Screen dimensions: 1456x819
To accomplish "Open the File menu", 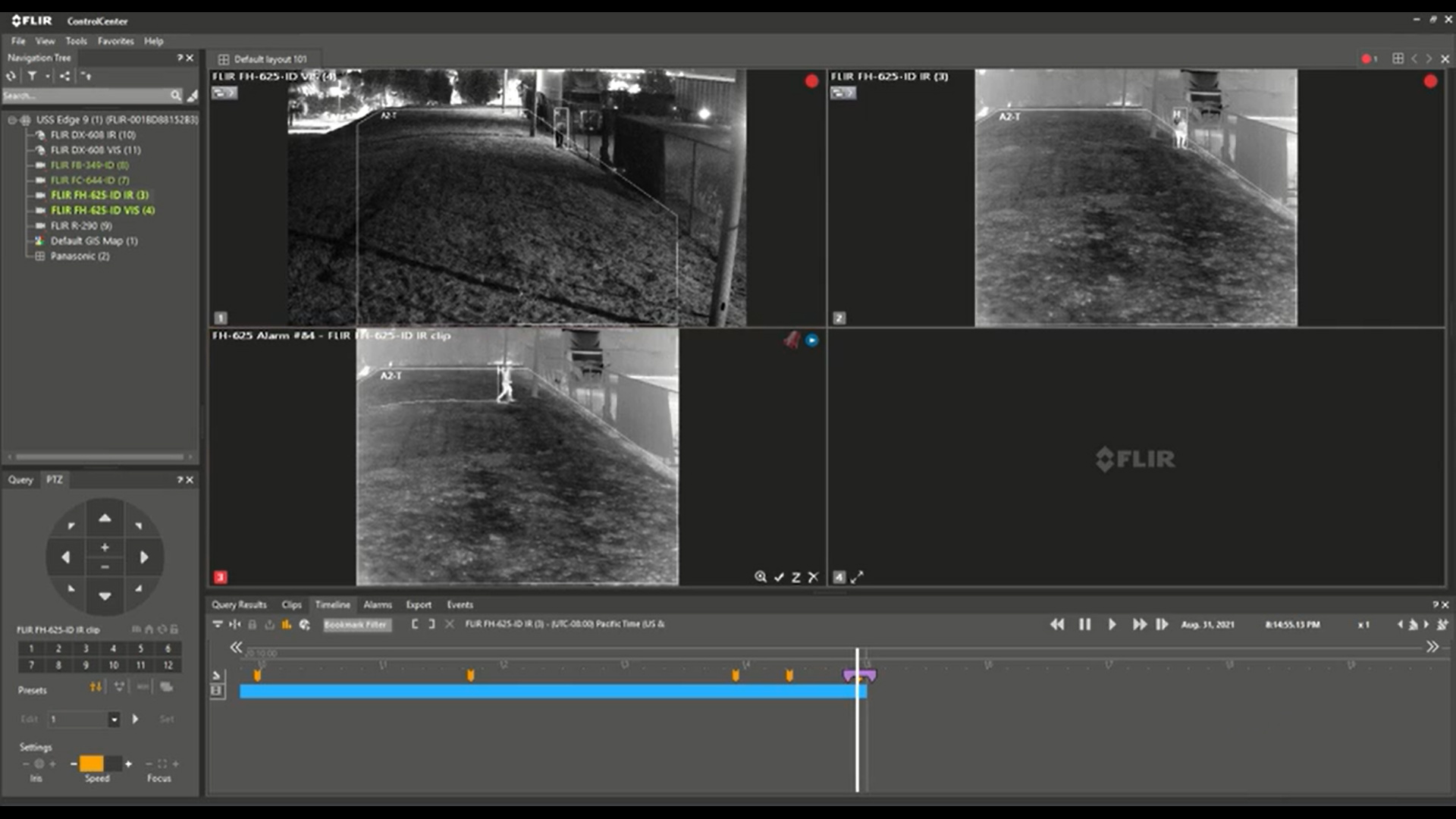I will coord(18,41).
